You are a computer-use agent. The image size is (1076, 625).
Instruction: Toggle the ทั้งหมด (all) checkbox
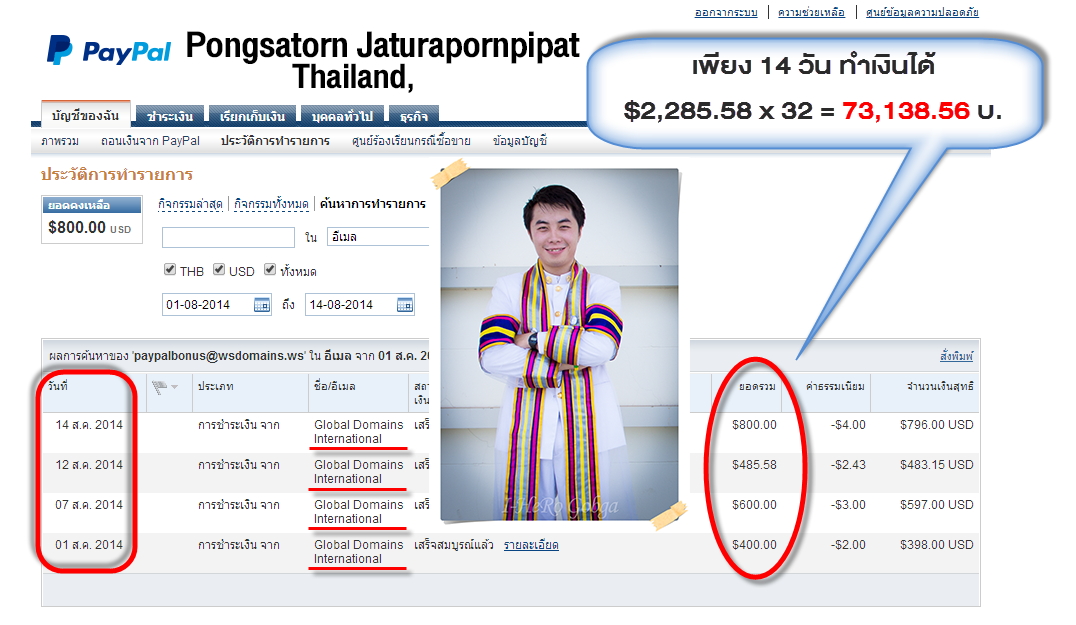tap(270, 270)
